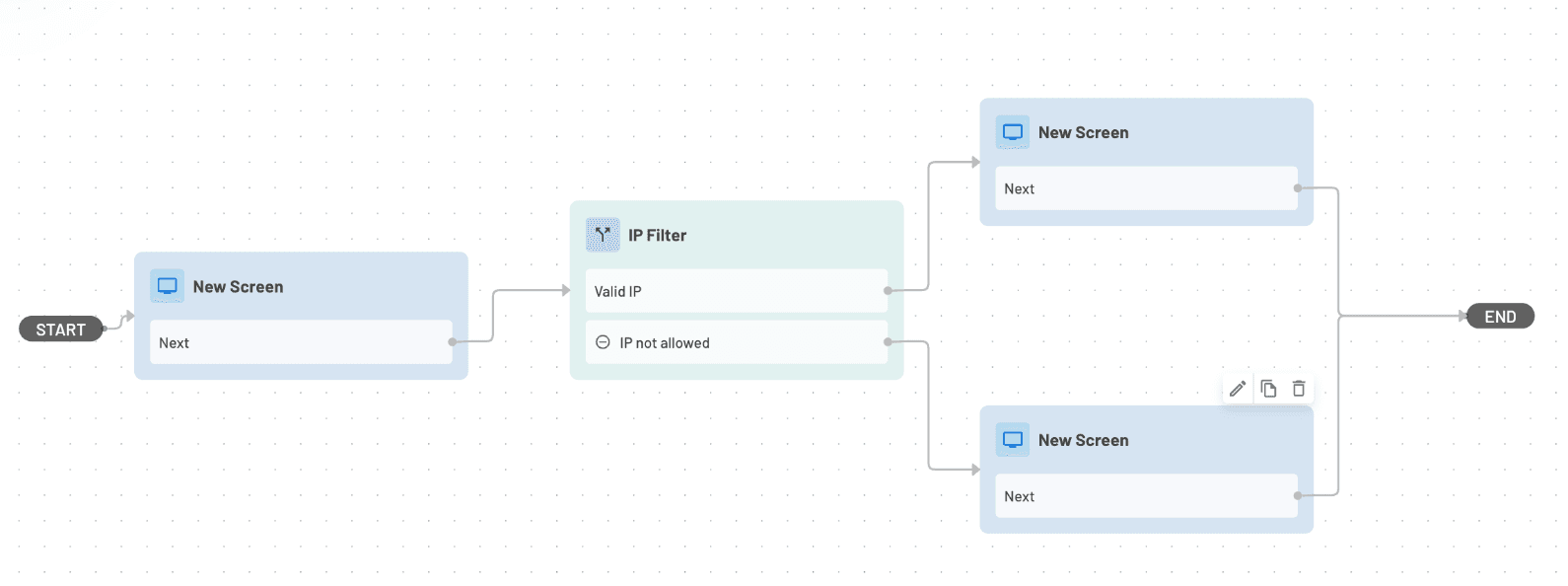Image resolution: width=1568 pixels, height=586 pixels.
Task: Select the IP Filter branch icon
Action: coord(601,234)
